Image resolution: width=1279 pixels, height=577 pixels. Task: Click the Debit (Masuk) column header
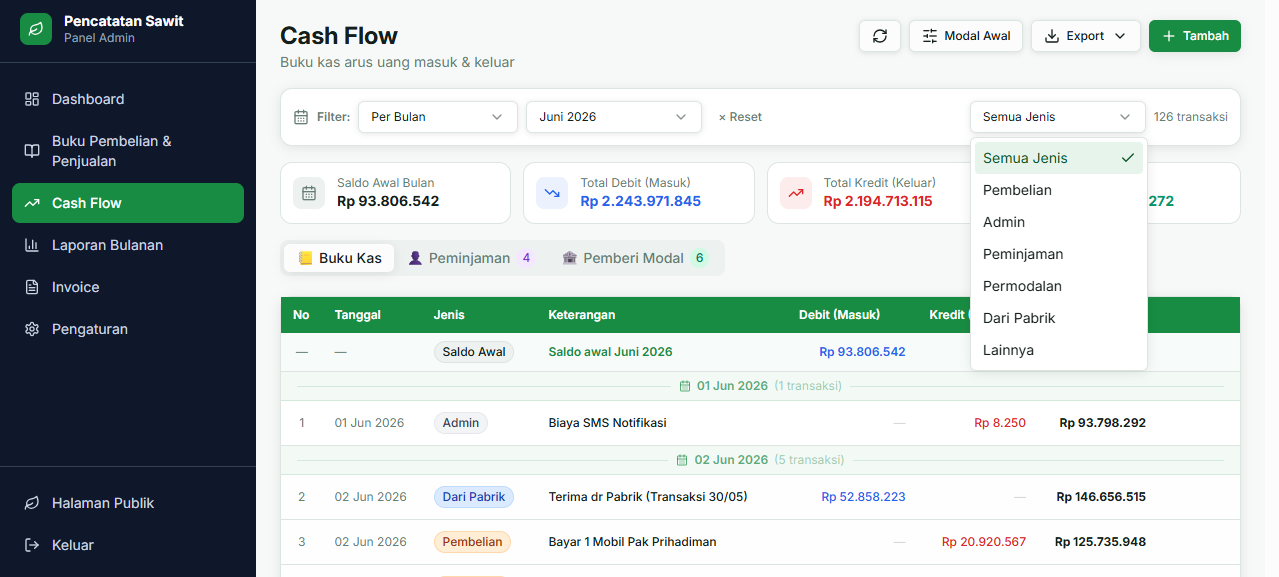[x=840, y=315]
